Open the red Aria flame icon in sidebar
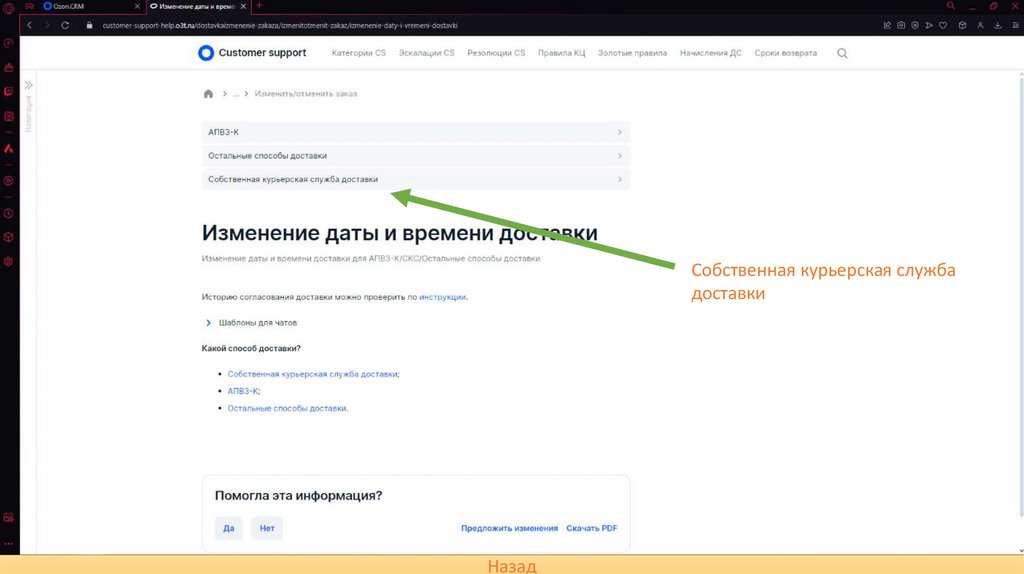This screenshot has width=1024, height=574. click(8, 149)
